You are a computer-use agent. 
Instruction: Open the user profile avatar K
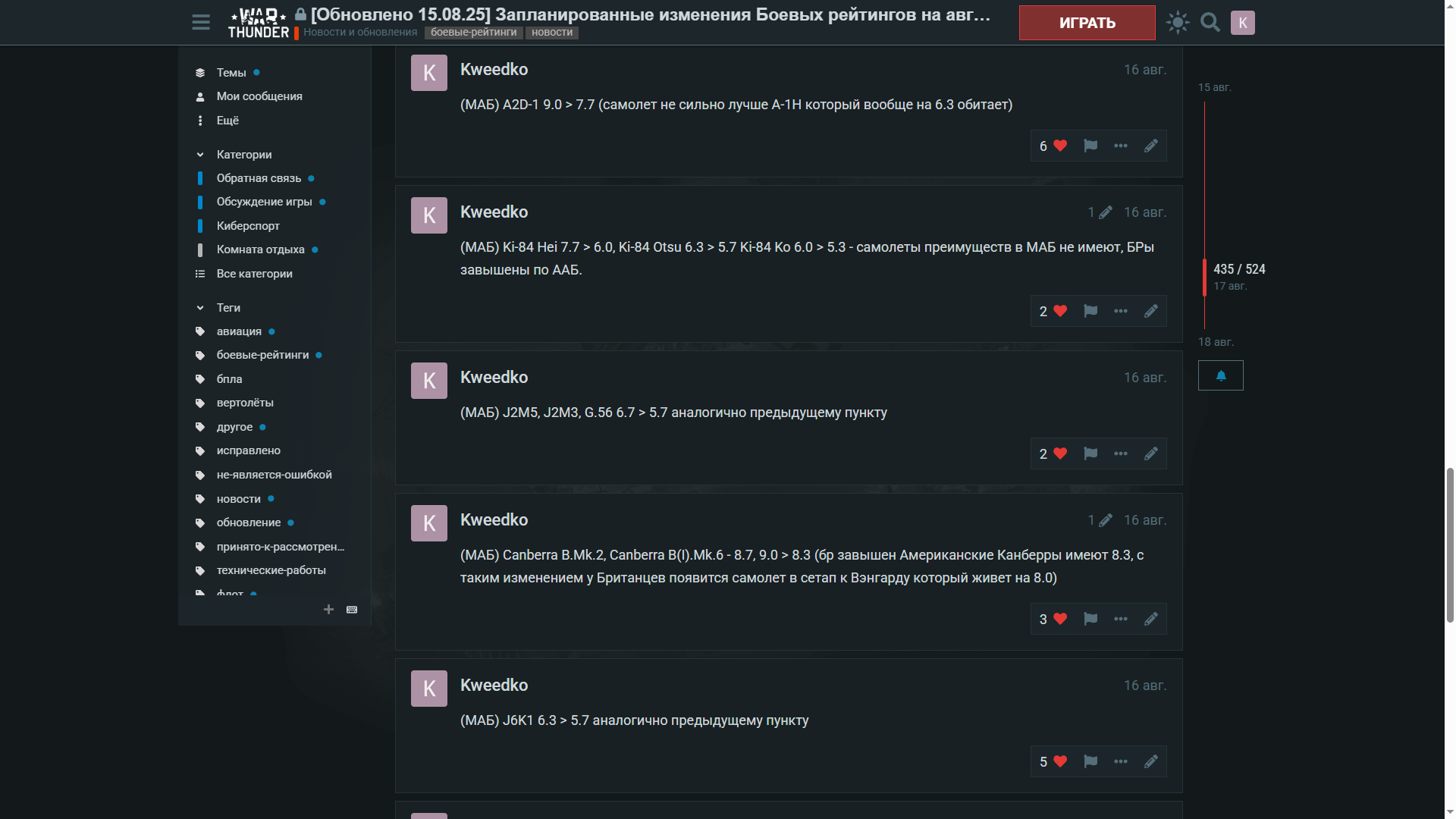[1243, 23]
